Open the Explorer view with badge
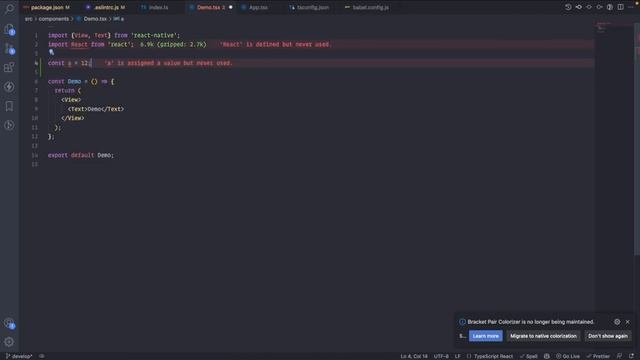This screenshot has width=640, height=360. (x=9, y=29)
